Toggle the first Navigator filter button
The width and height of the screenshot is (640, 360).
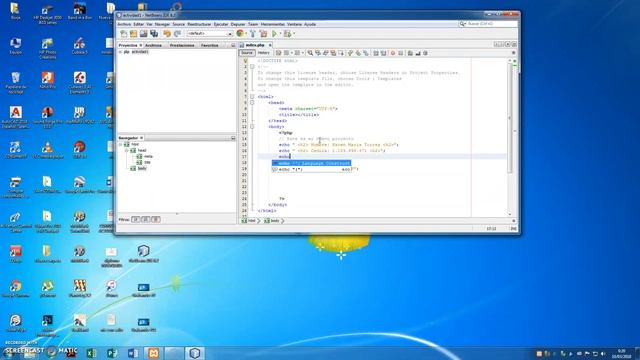[x=136, y=220]
